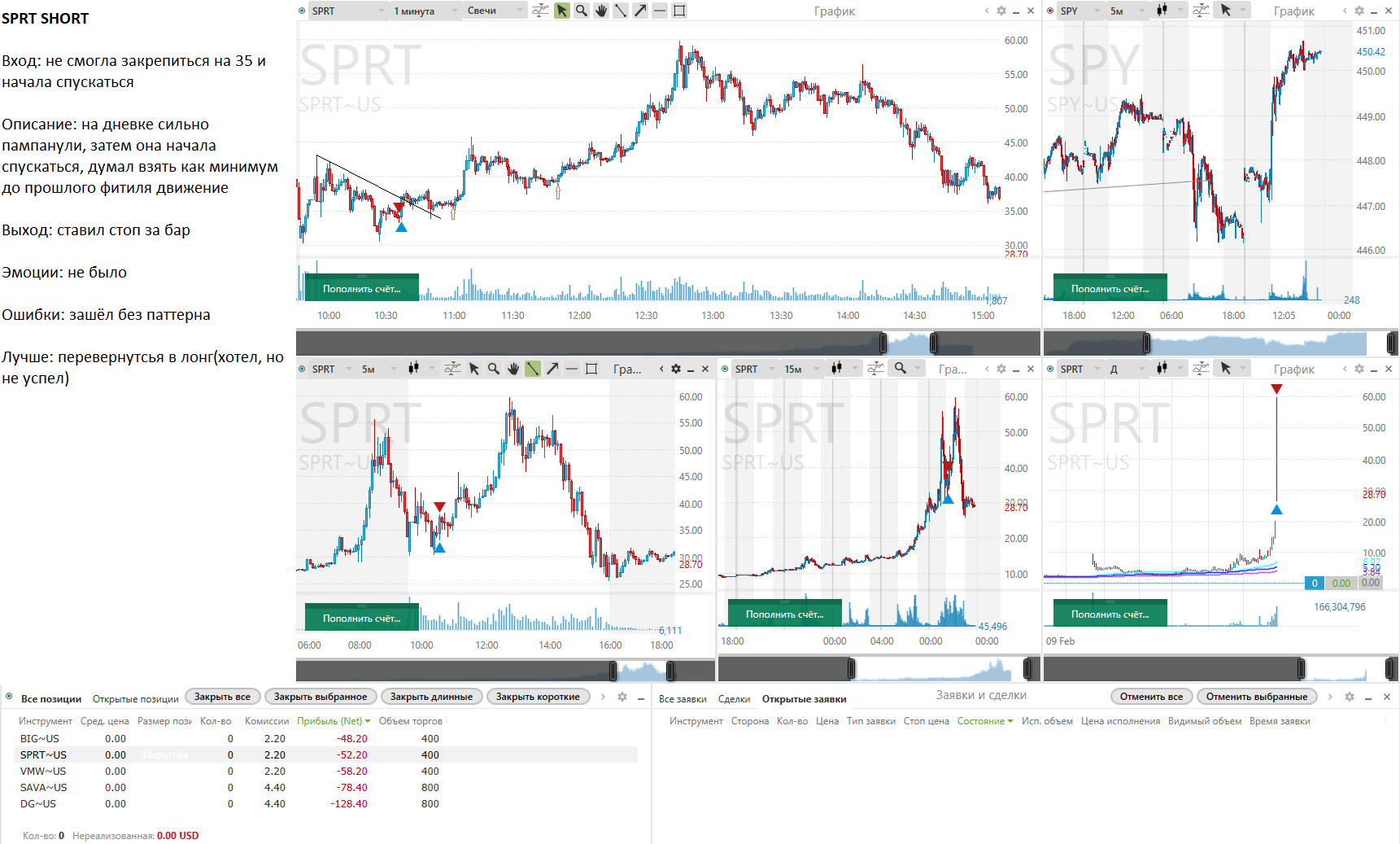Screen dimensions: 1400x844
Task: Open 15м timeframe dropdown in SPRT chart
Action: (x=803, y=369)
